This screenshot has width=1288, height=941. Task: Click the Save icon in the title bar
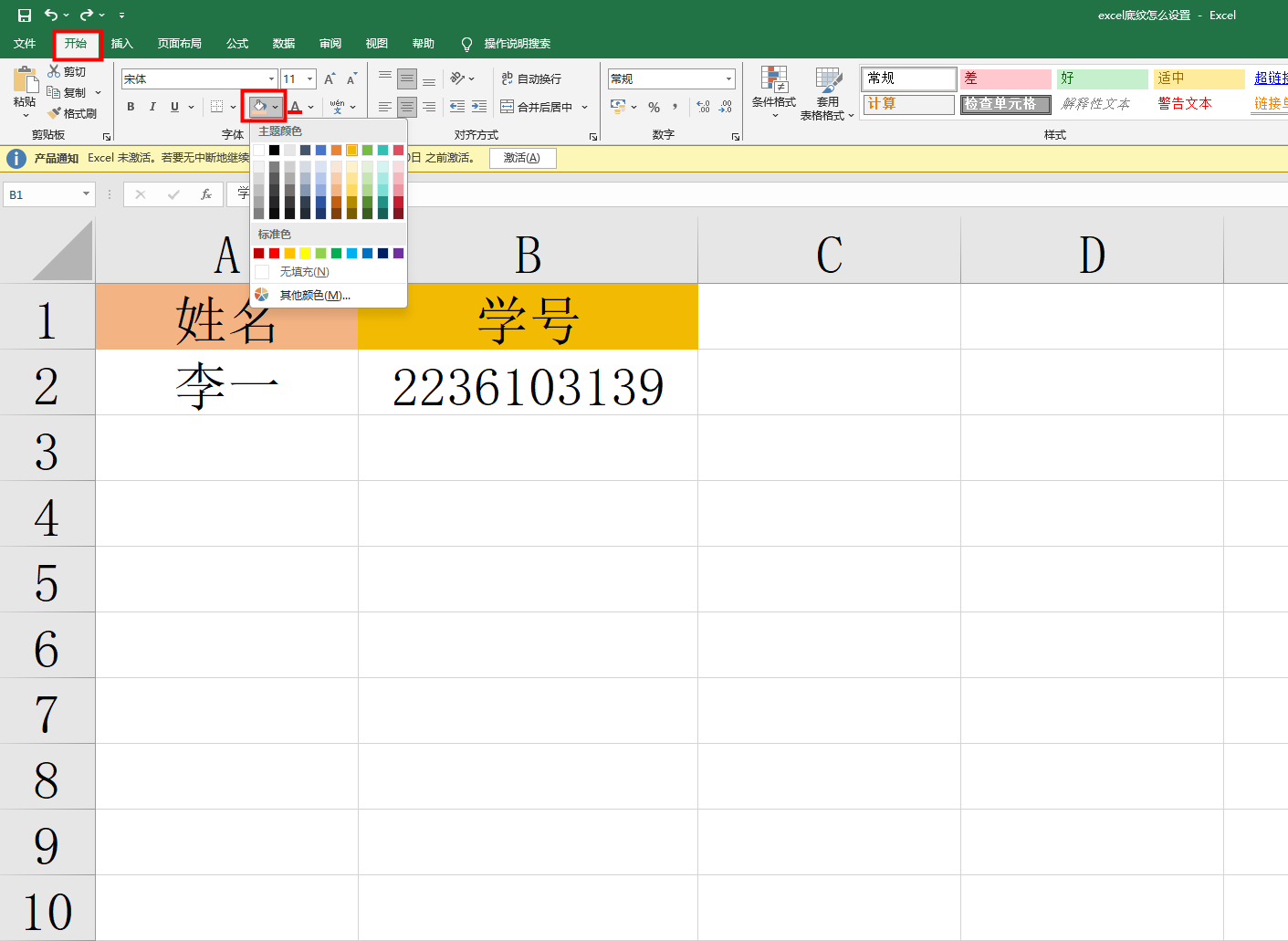click(x=25, y=16)
